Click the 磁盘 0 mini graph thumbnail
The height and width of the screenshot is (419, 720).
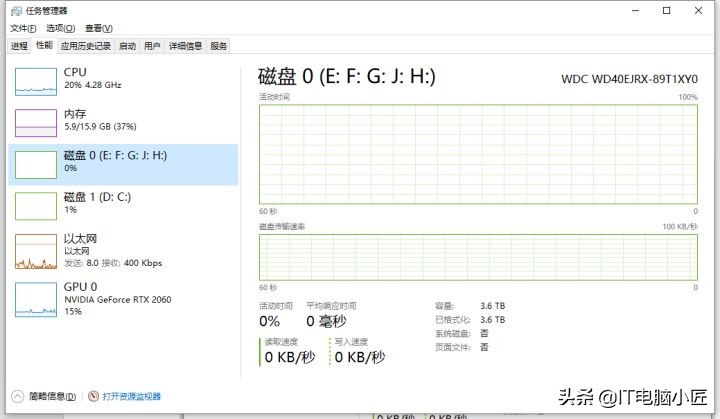[x=36, y=164]
